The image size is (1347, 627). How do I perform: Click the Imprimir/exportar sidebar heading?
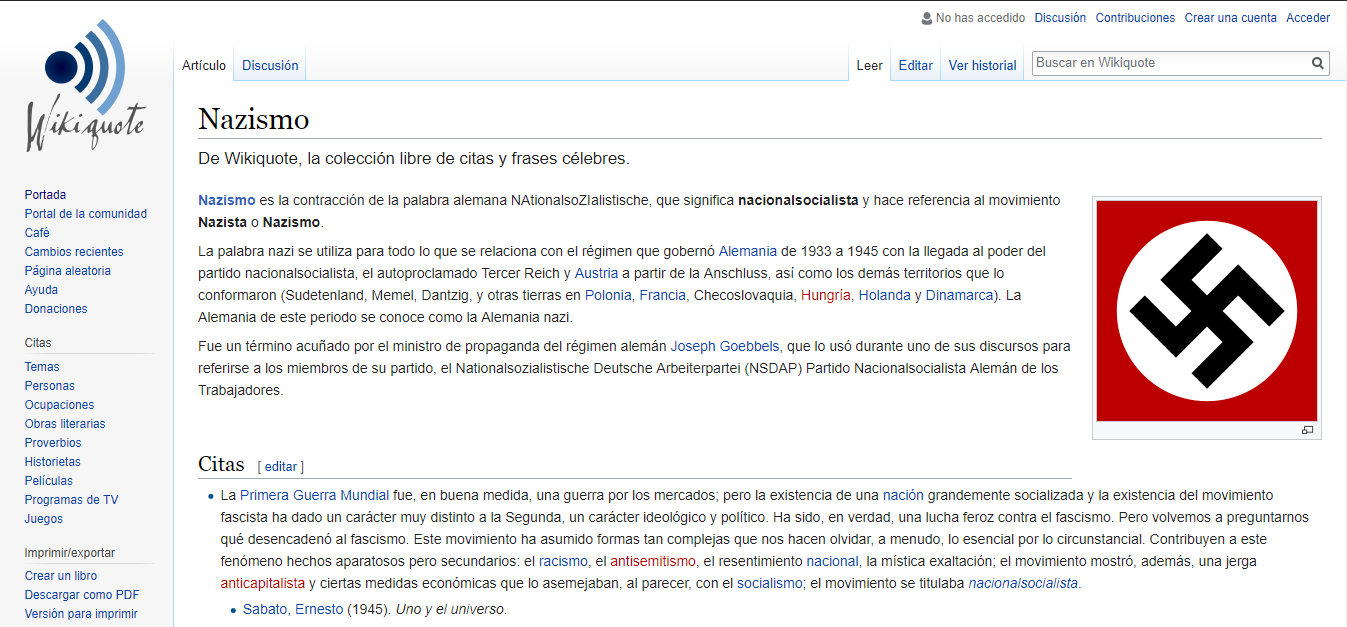70,553
